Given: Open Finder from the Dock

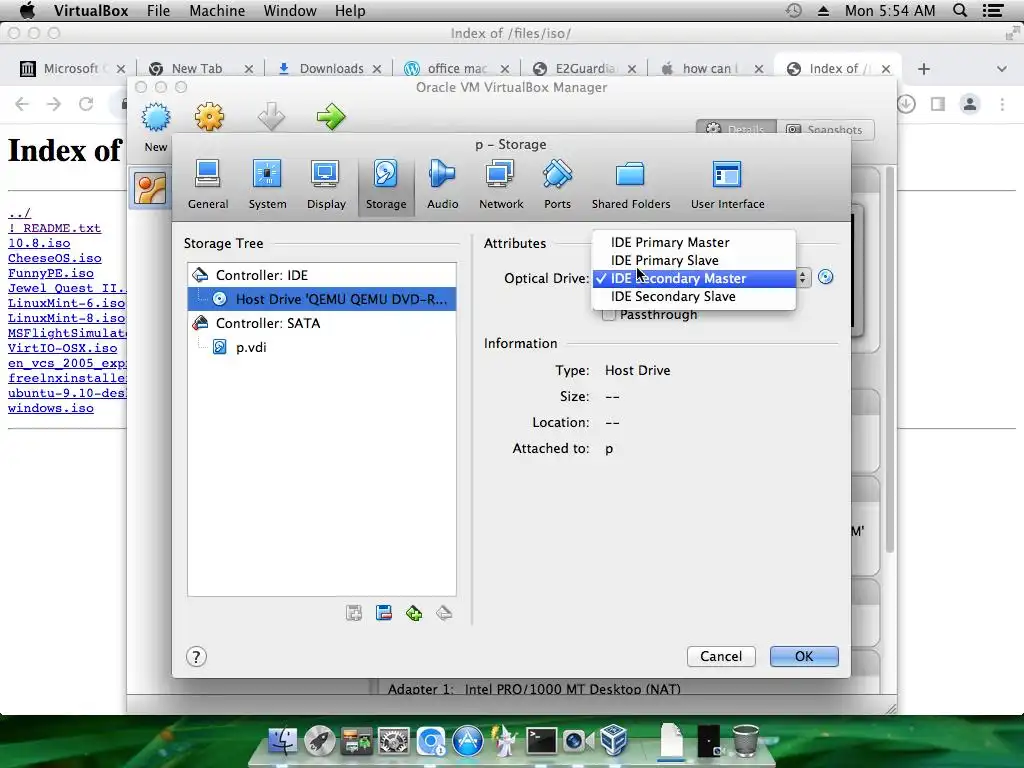Looking at the screenshot, I should tap(283, 741).
